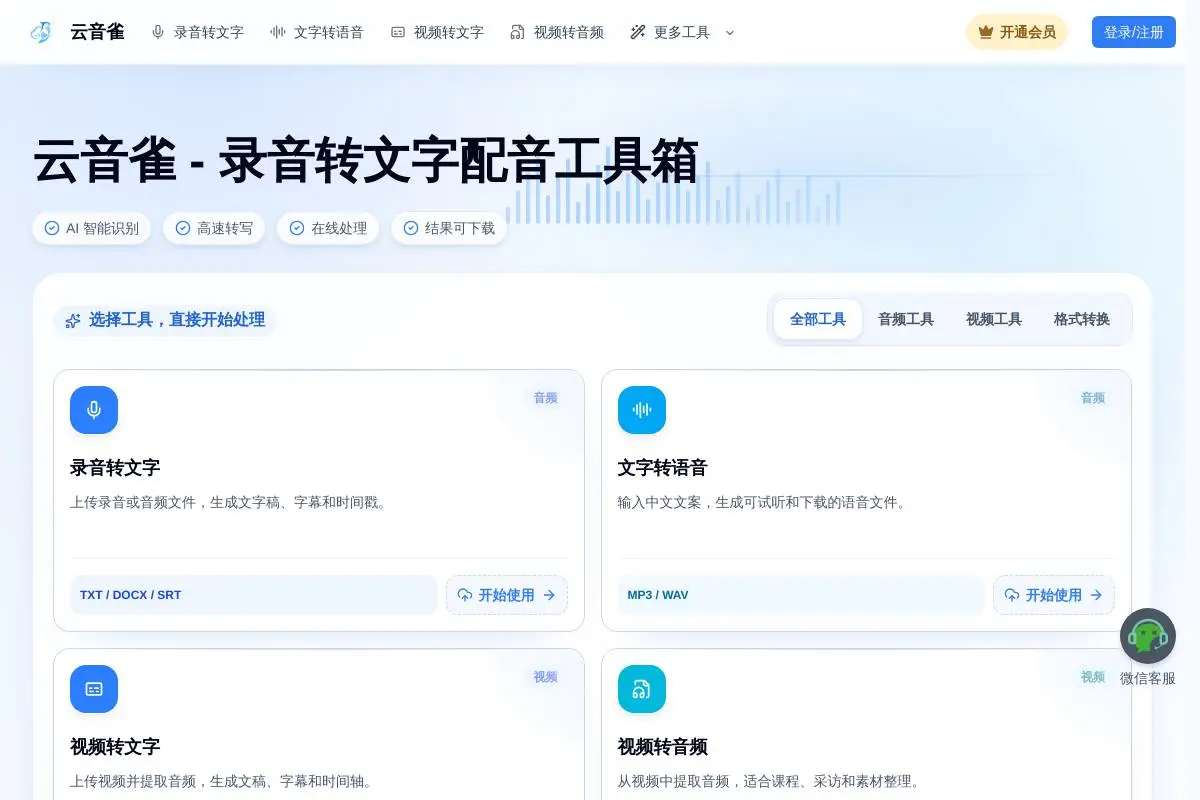The height and width of the screenshot is (800, 1200).
Task: Click the check icon in 高速转写 badge
Action: pos(183,228)
